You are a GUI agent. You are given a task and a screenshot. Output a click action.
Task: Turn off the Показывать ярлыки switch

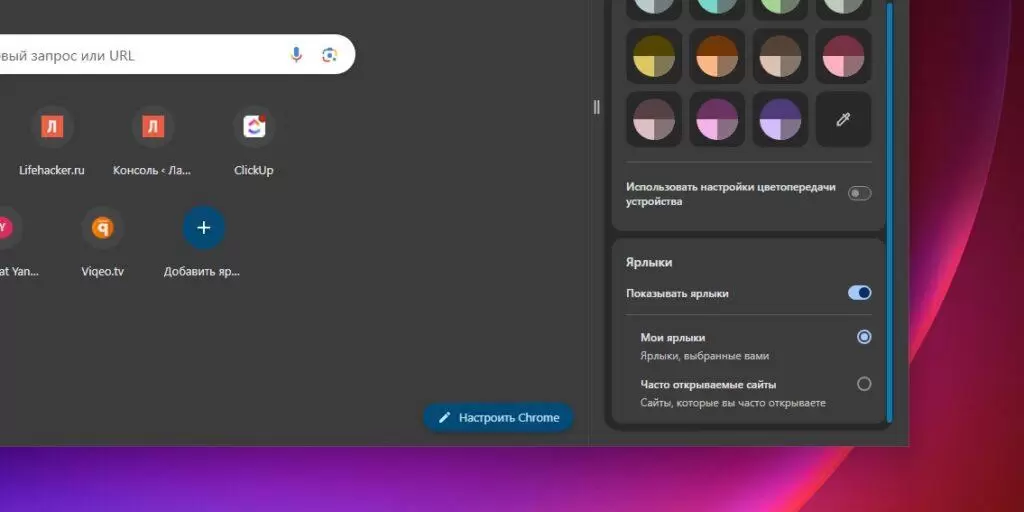tap(859, 293)
